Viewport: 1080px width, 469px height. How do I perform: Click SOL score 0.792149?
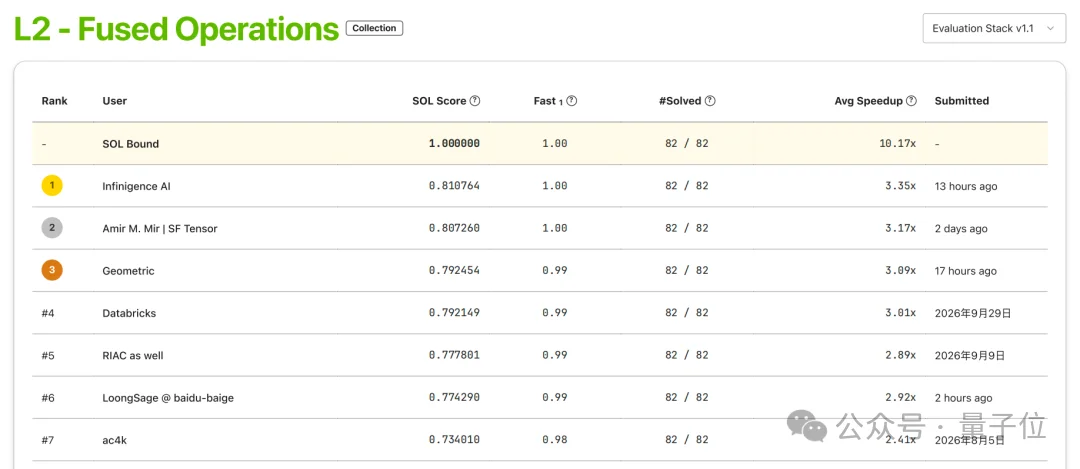454,313
